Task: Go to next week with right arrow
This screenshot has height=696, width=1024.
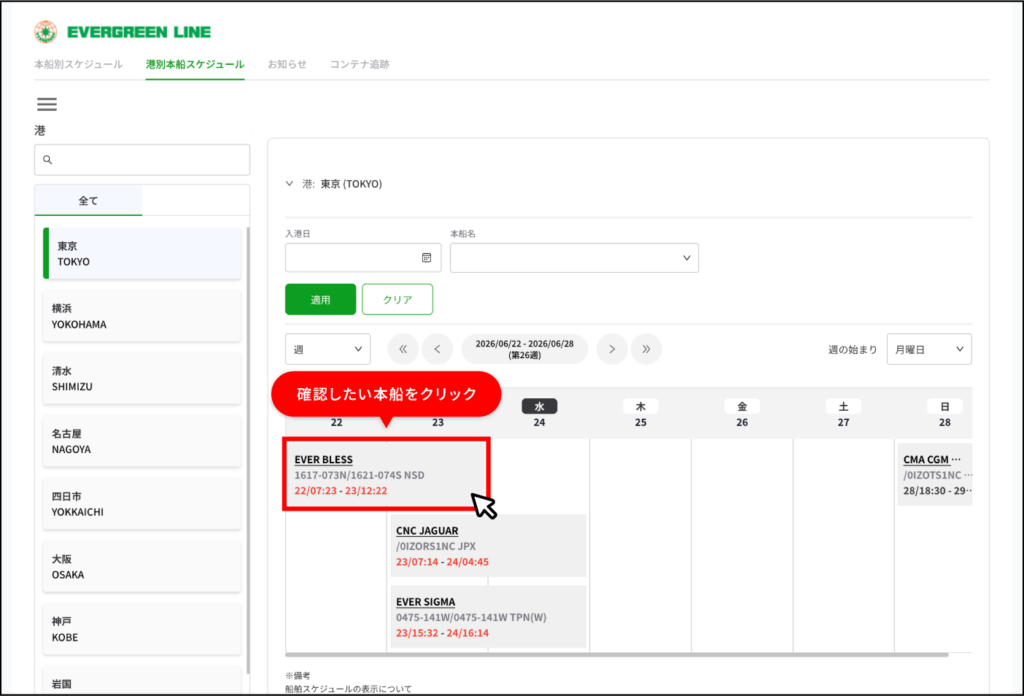Action: [612, 349]
